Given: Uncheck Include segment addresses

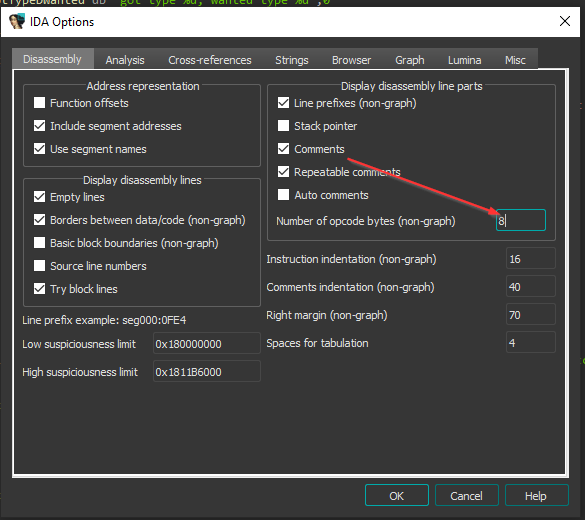Looking at the screenshot, I should pyautogui.click(x=39, y=126).
